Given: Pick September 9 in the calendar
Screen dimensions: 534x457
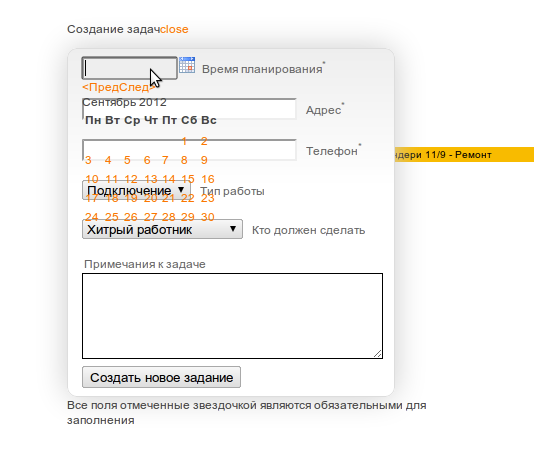Looking at the screenshot, I should (x=204, y=160).
